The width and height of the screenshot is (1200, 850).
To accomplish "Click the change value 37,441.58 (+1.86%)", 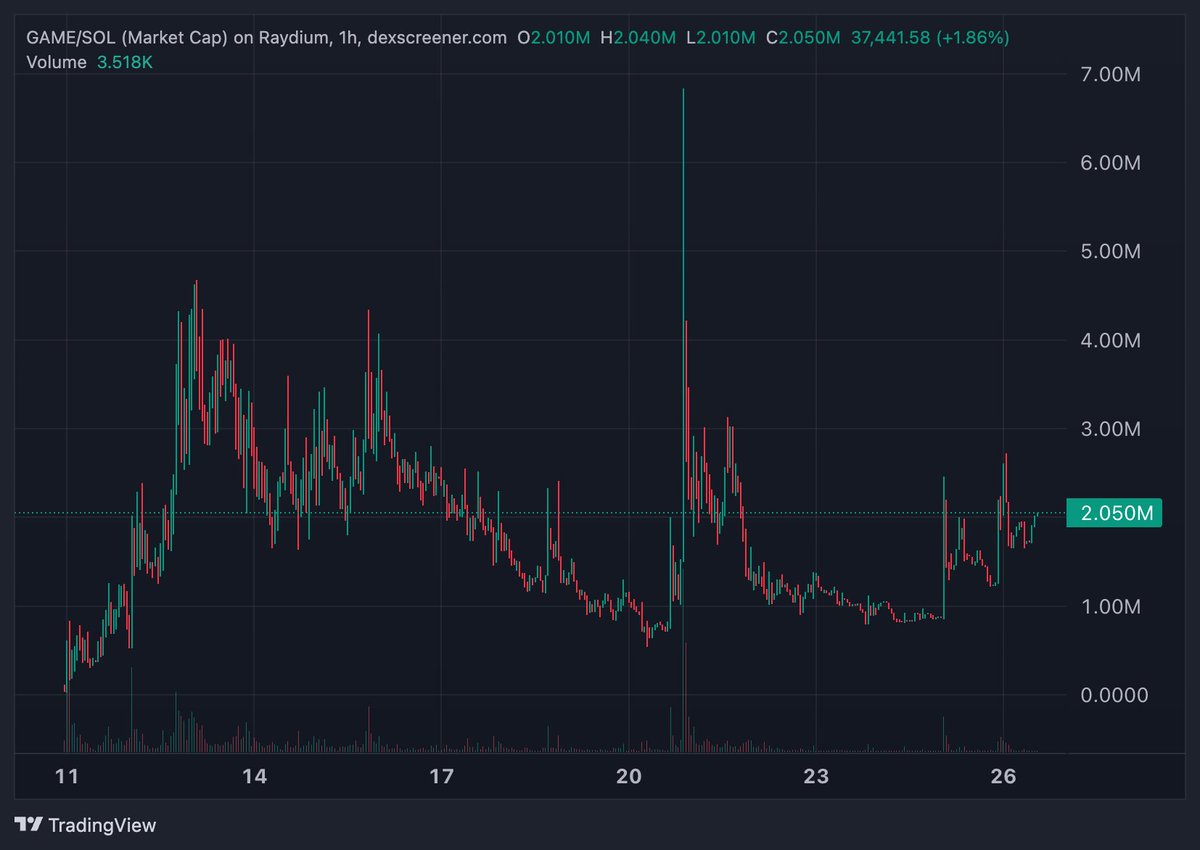I will (x=930, y=37).
